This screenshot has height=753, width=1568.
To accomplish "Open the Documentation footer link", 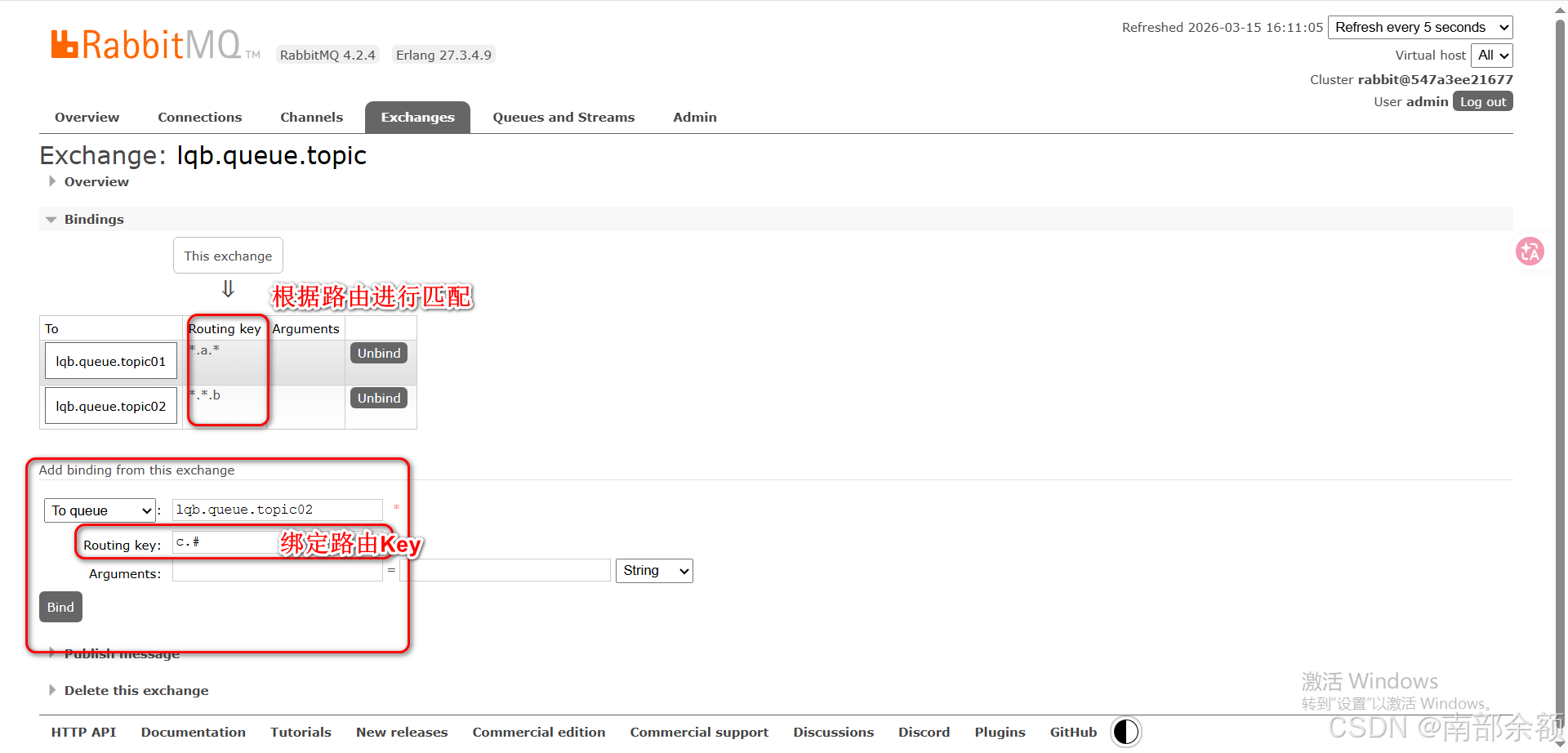I will pyautogui.click(x=193, y=732).
